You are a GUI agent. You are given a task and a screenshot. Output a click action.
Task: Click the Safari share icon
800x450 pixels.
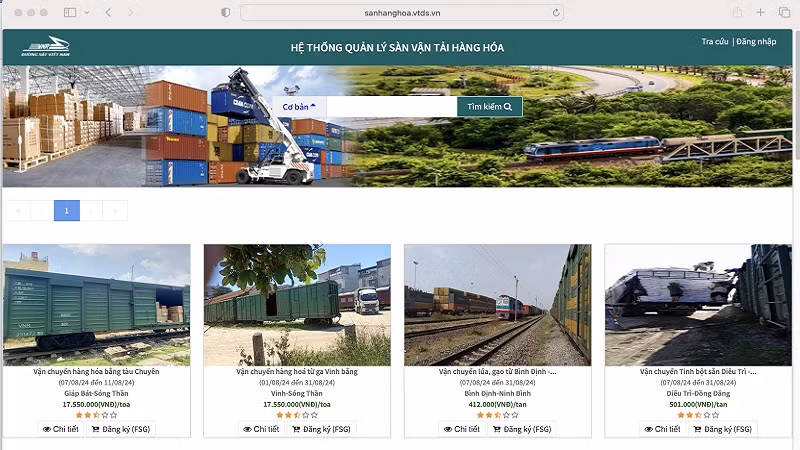[x=737, y=12]
